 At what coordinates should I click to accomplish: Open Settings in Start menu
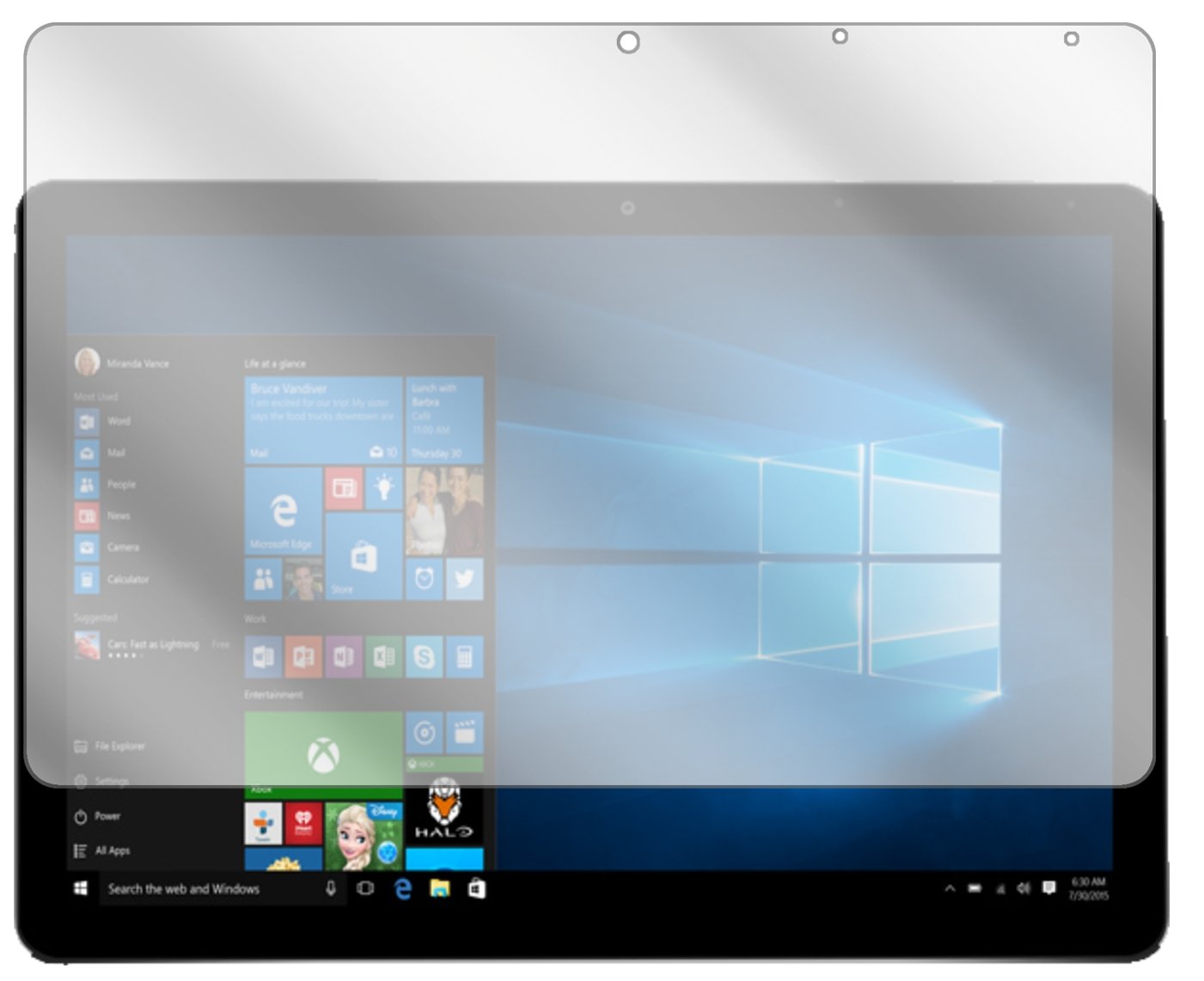click(101, 781)
